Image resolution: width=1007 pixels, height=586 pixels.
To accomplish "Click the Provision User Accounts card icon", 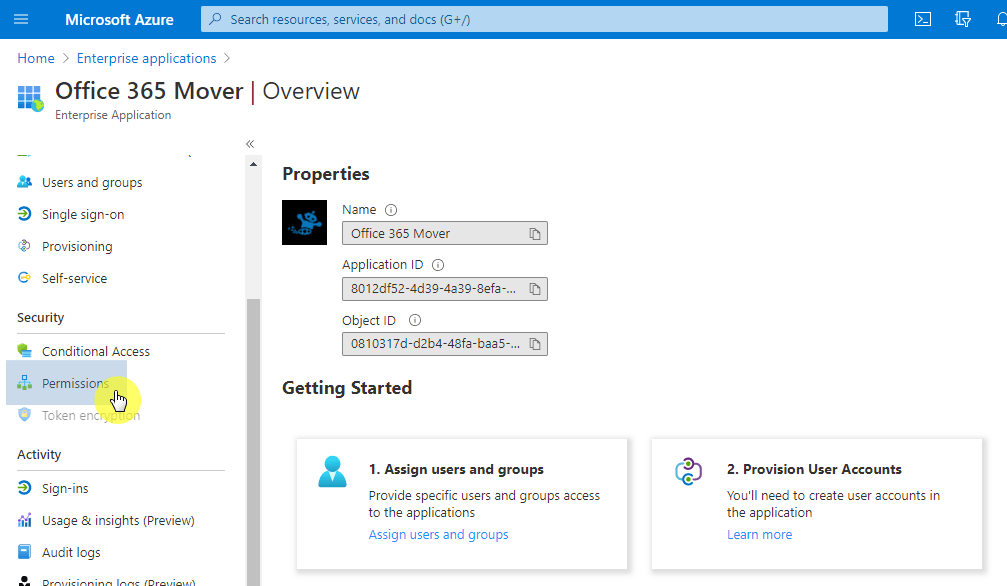I will point(688,472).
